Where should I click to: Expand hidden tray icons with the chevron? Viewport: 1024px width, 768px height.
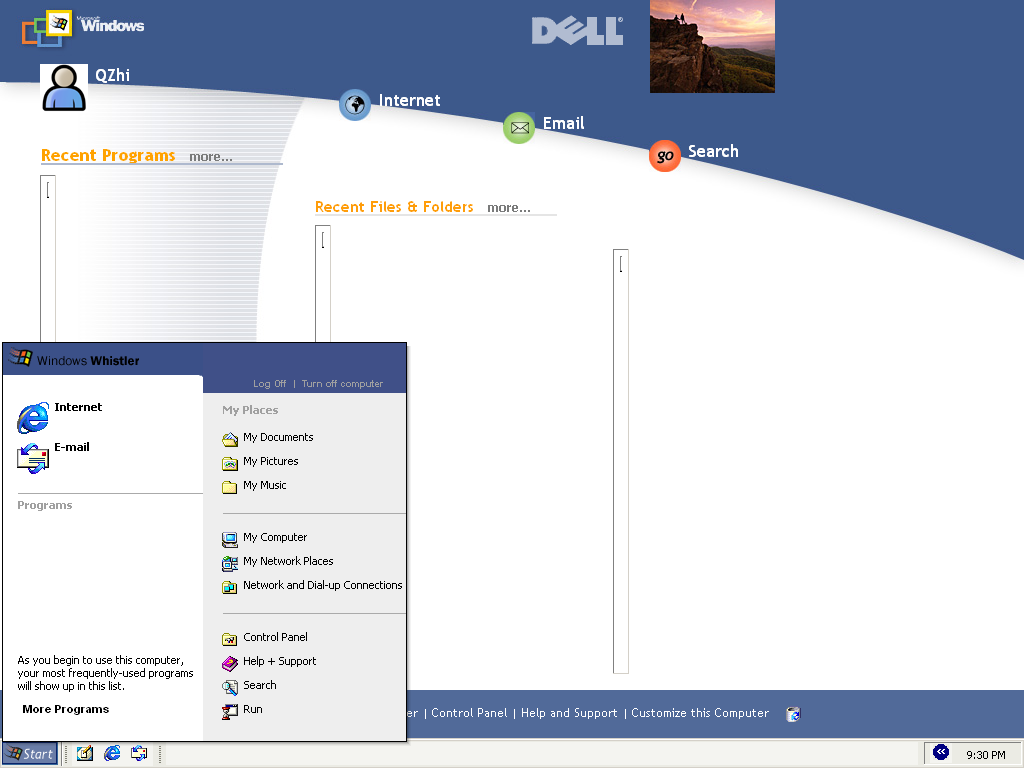940,752
